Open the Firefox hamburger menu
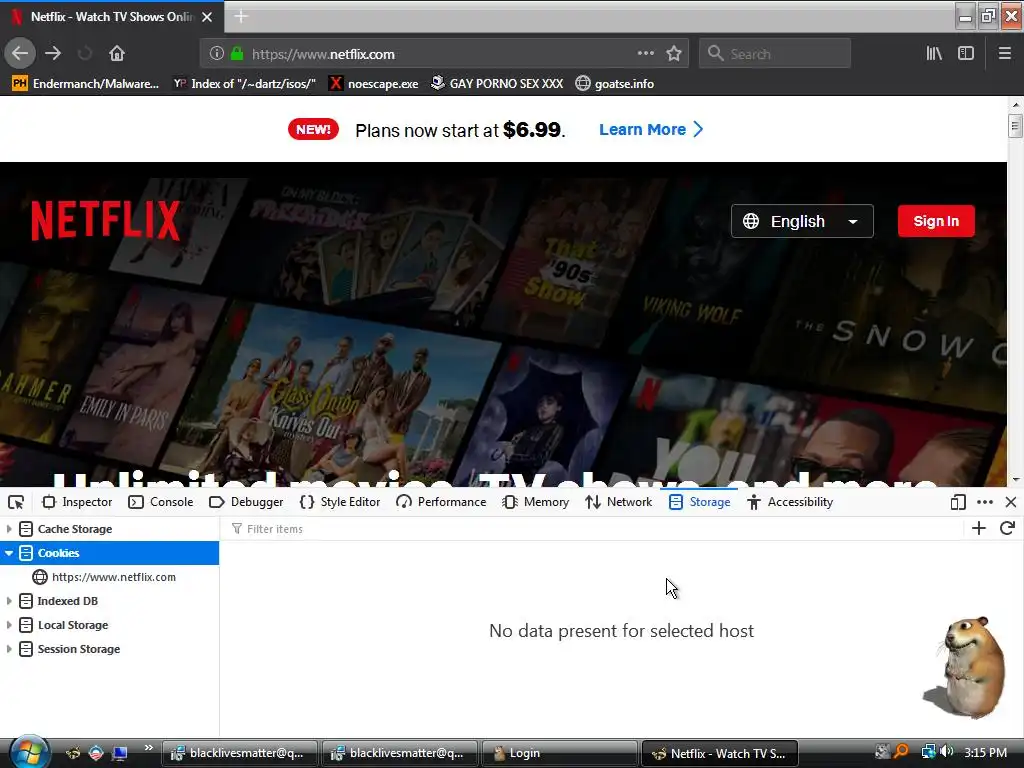 [1004, 54]
